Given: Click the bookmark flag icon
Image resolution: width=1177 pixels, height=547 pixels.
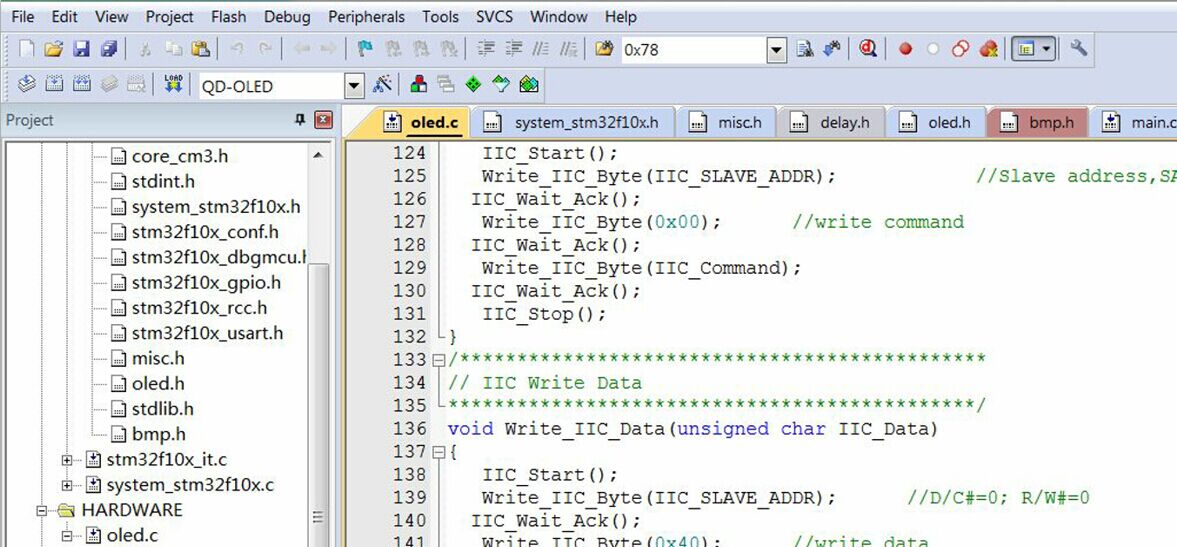Looking at the screenshot, I should click(365, 49).
